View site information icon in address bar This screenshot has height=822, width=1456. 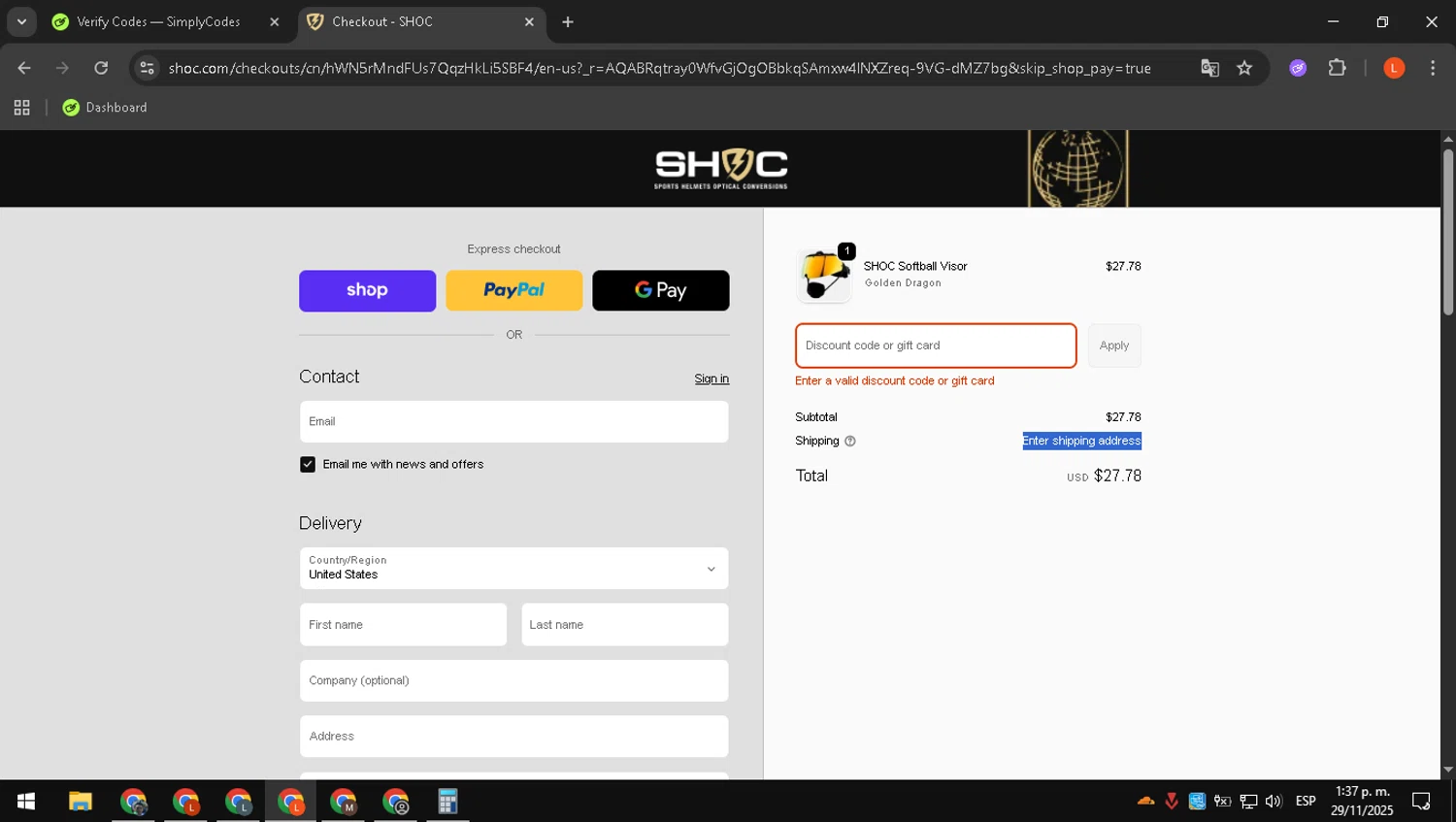tap(147, 68)
